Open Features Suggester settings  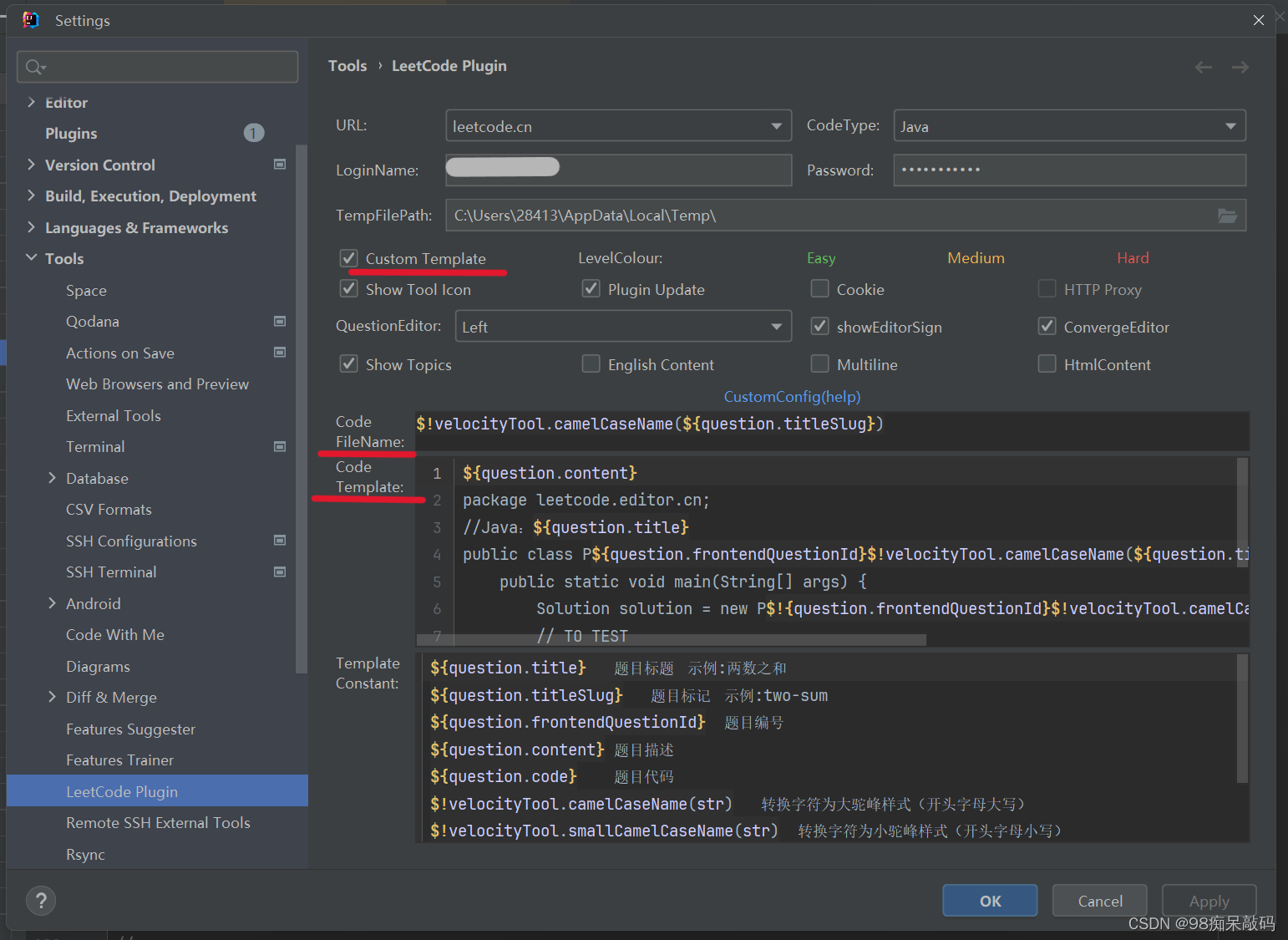pos(130,729)
